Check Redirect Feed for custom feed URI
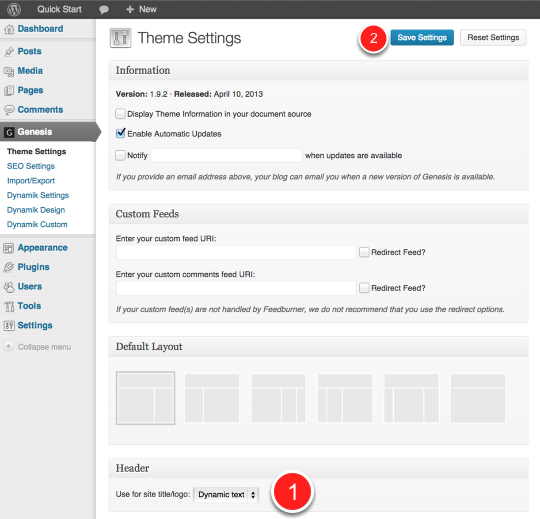540x519 pixels. (364, 252)
